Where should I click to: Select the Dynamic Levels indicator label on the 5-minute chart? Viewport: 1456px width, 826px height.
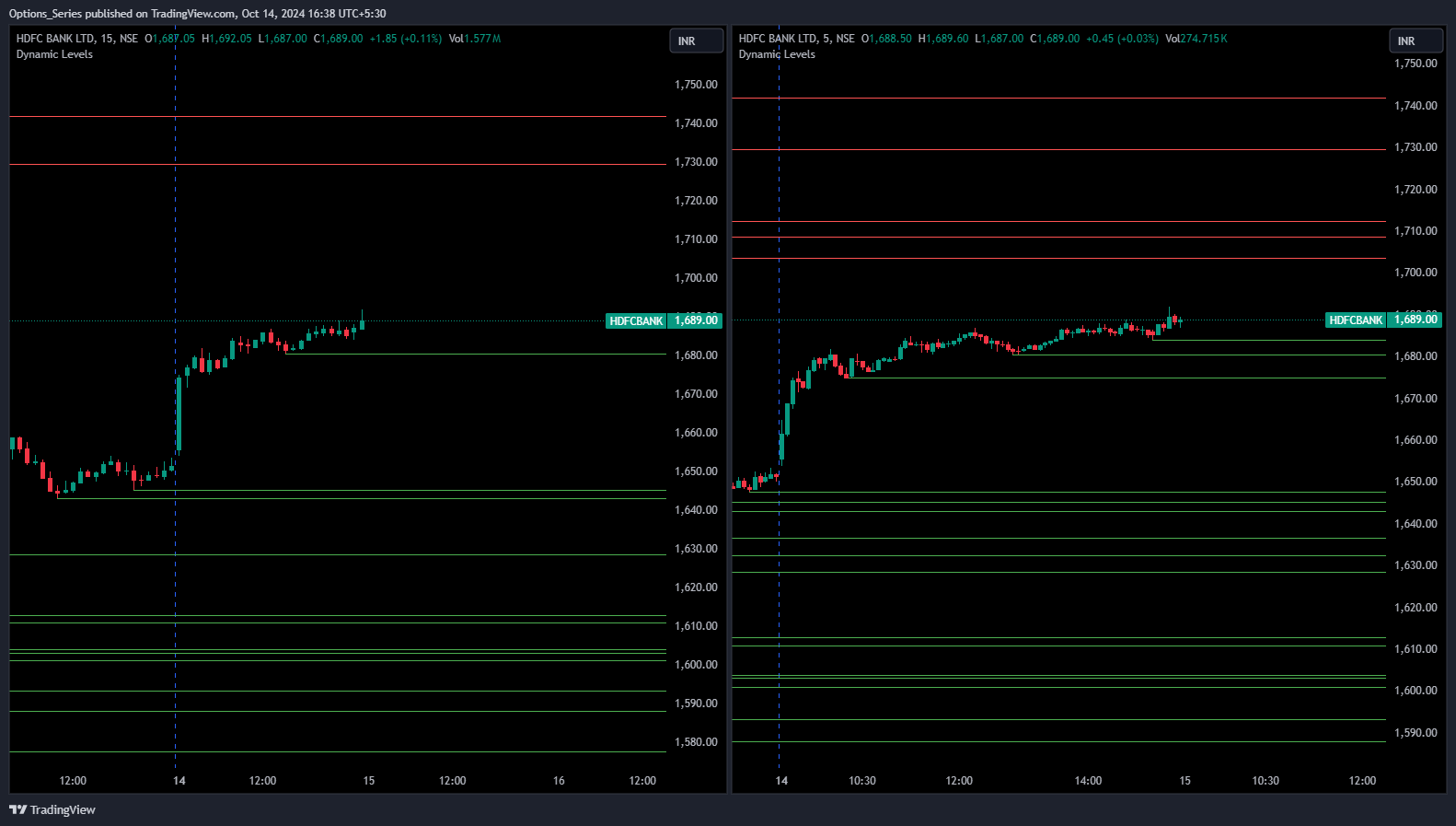click(x=777, y=54)
